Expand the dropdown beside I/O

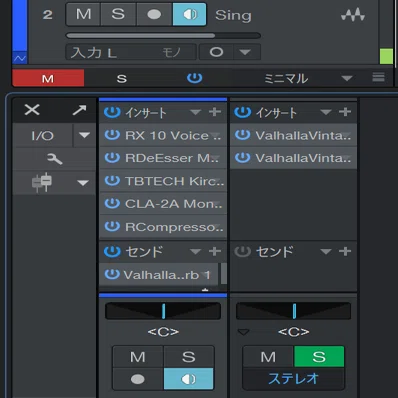[x=84, y=135]
